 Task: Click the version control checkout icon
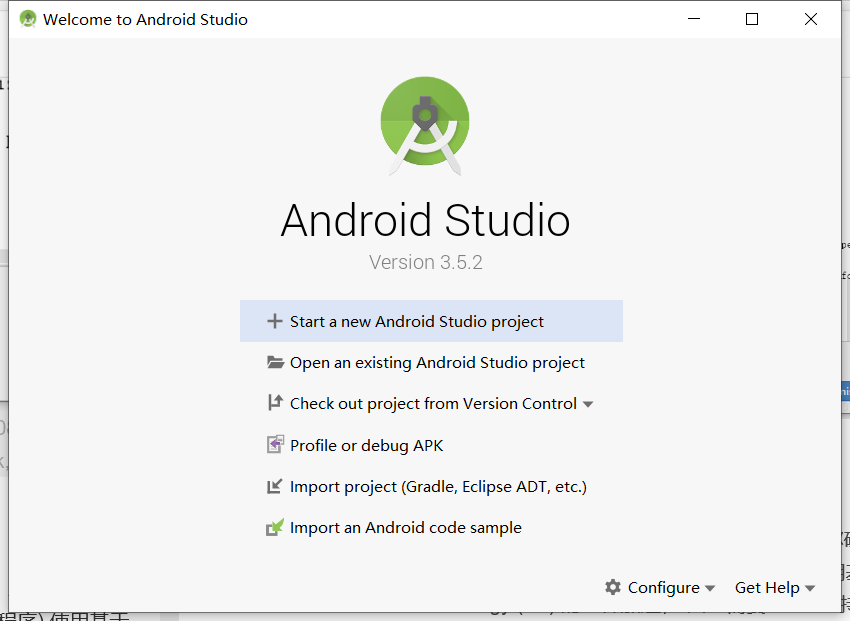pos(275,403)
